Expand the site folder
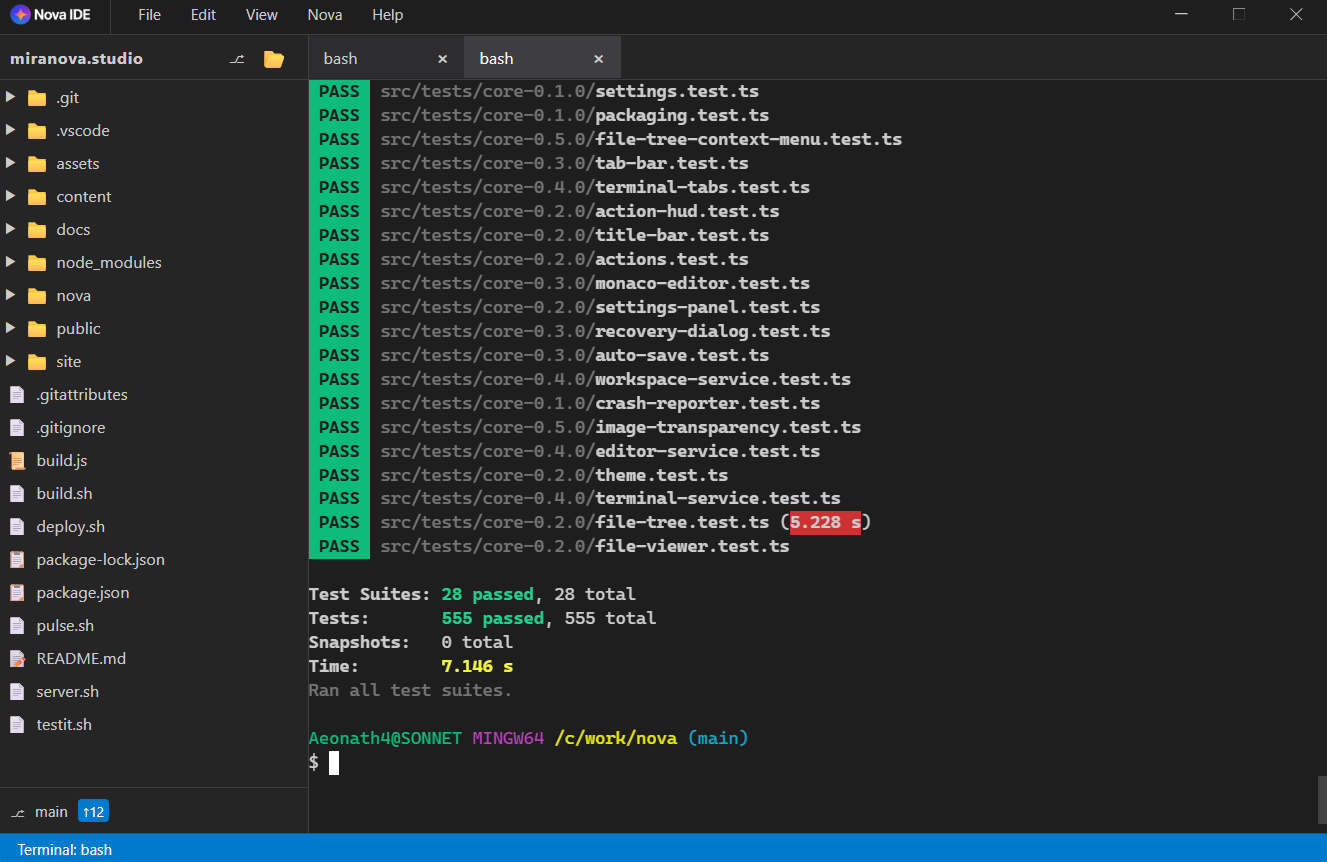Image resolution: width=1327 pixels, height=862 pixels. tap(11, 361)
